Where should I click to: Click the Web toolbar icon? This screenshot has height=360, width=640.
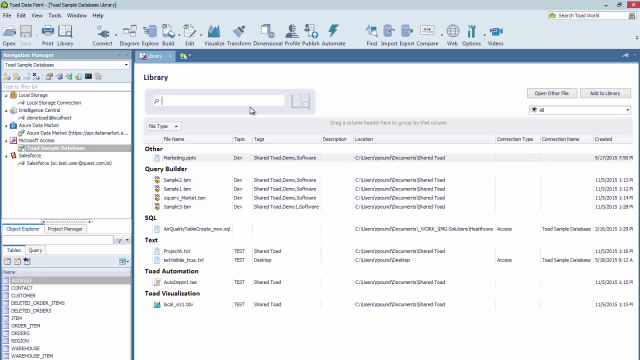tap(452, 35)
